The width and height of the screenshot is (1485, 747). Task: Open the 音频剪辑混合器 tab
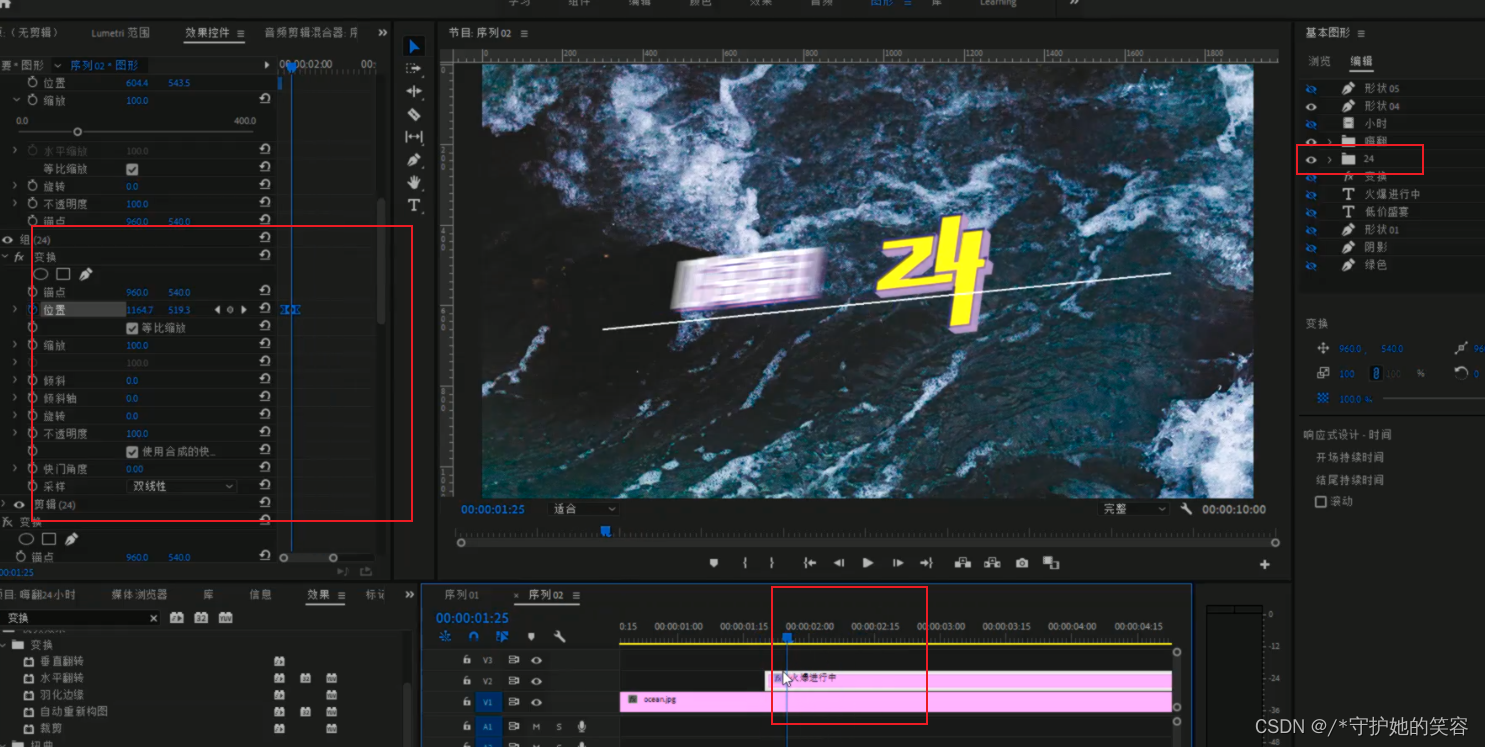coord(311,33)
